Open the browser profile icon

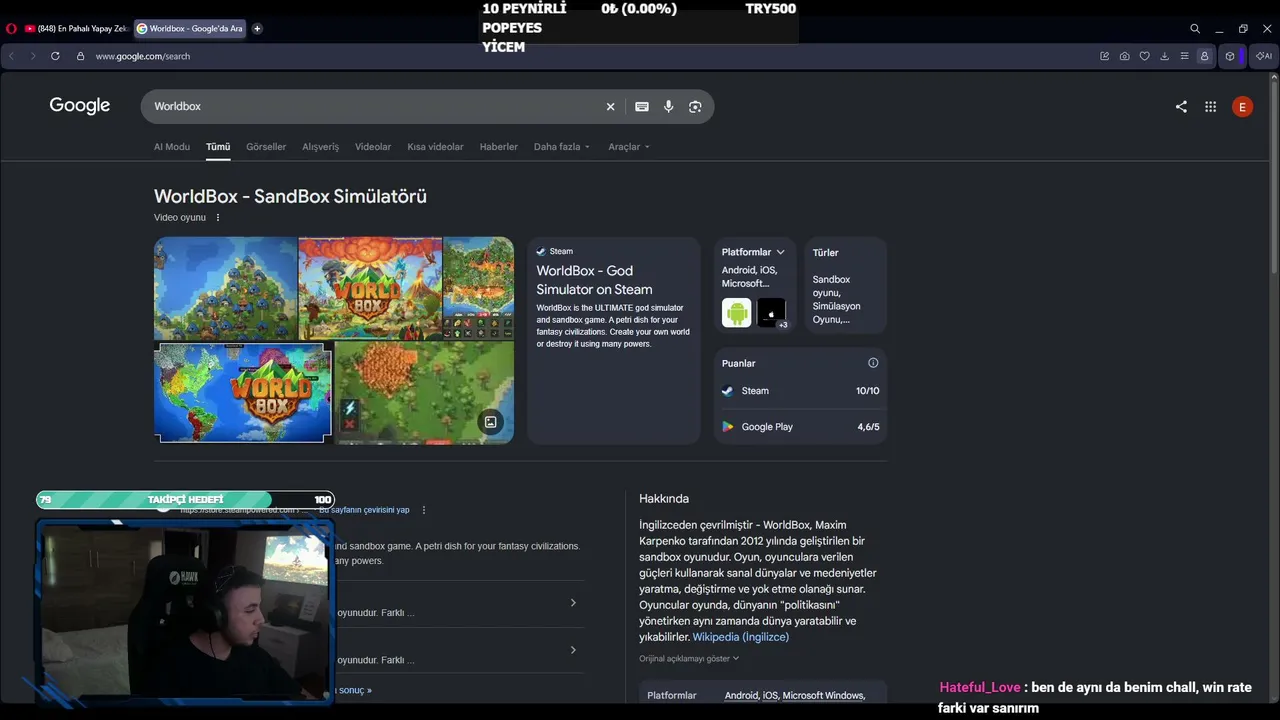[x=1205, y=56]
